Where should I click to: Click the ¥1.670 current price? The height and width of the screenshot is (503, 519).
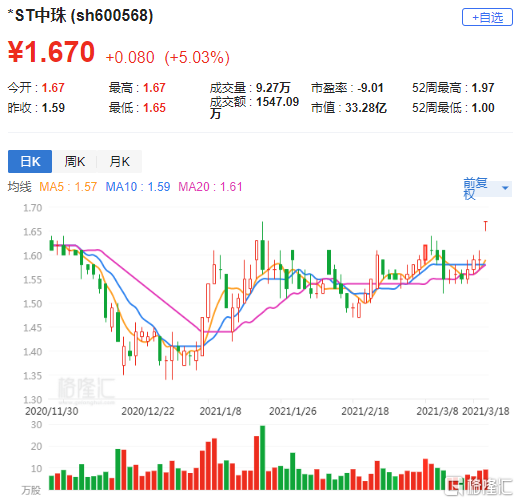pyautogui.click(x=51, y=52)
